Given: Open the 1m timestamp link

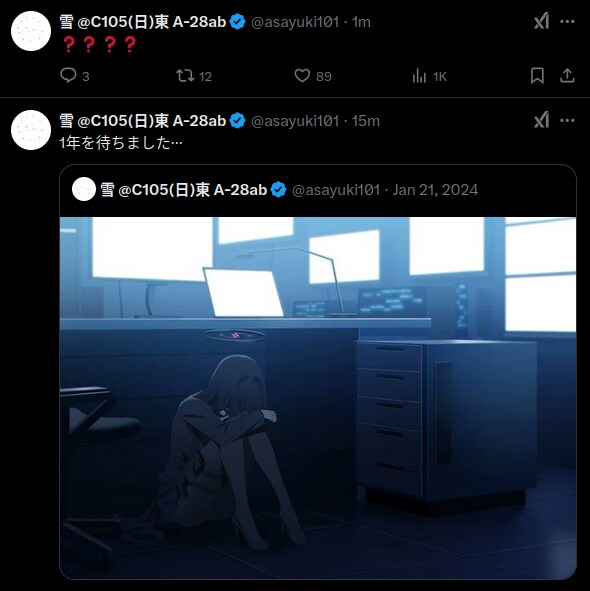Looking at the screenshot, I should [x=361, y=22].
